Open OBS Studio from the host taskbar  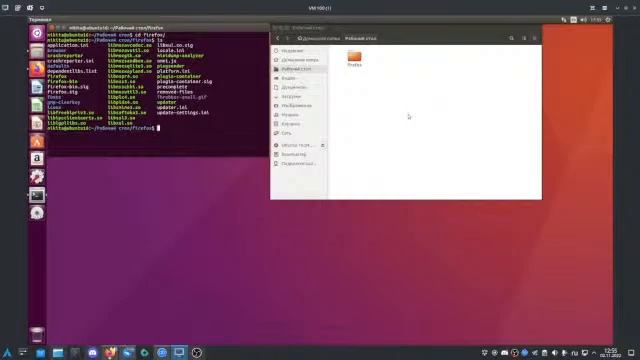click(197, 353)
